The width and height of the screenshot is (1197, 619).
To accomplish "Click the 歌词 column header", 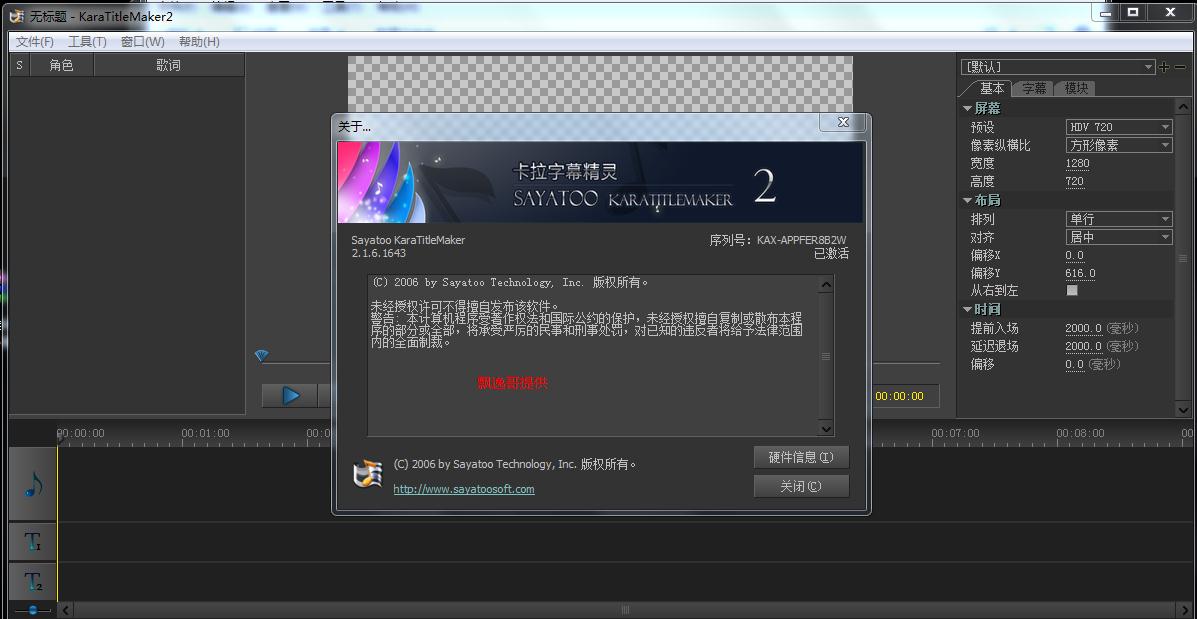I will [169, 66].
